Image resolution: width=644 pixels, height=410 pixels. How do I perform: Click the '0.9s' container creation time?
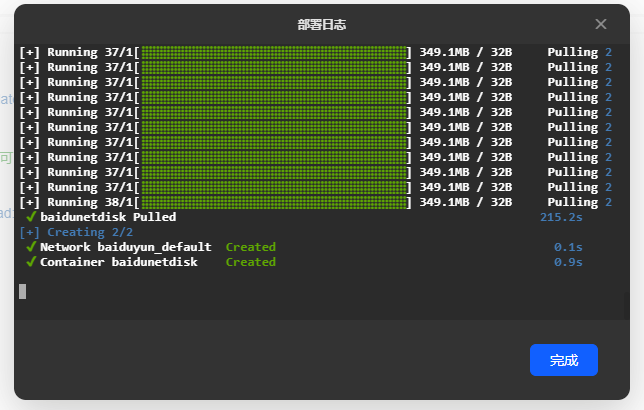[568, 262]
